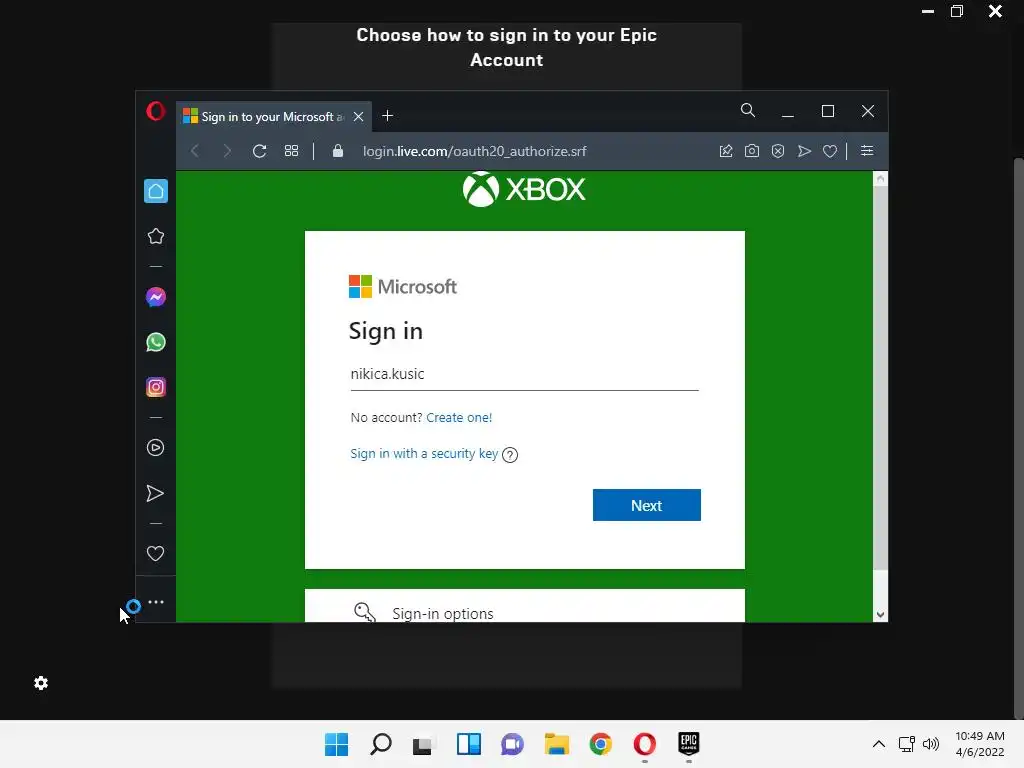Open Epic launcher settings gear
Screen dimensions: 1024x768
40,683
